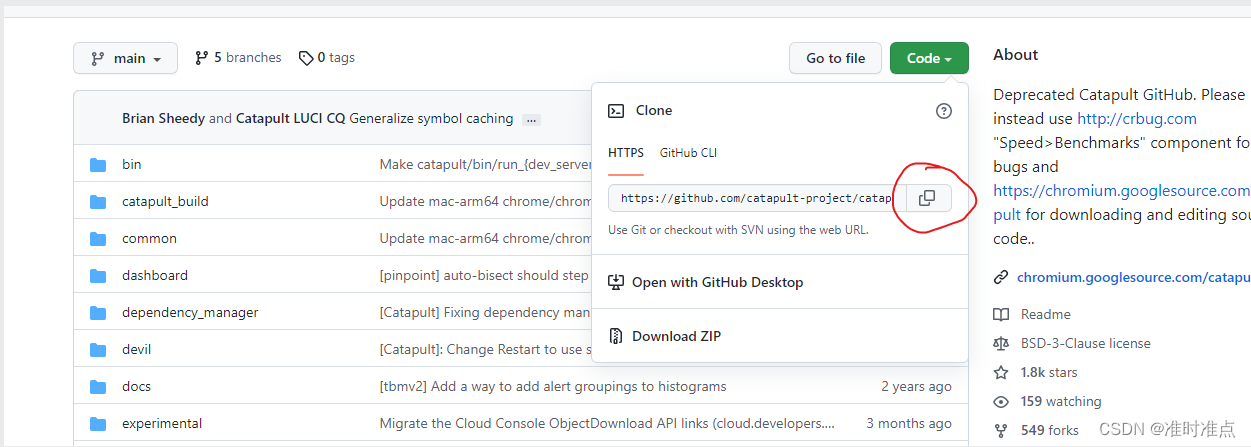Click the stars star icon
This screenshot has height=447, width=1251.
pyautogui.click(x=1001, y=373)
